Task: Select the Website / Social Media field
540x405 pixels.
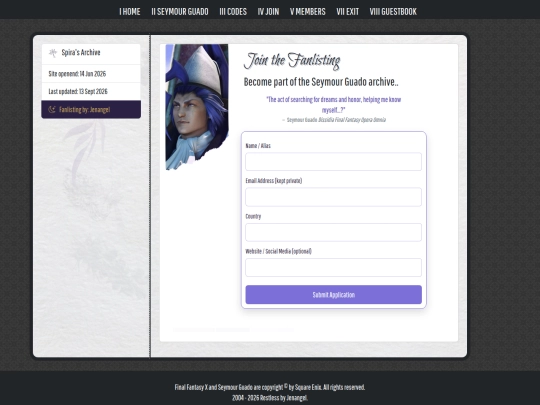Action: (x=333, y=267)
